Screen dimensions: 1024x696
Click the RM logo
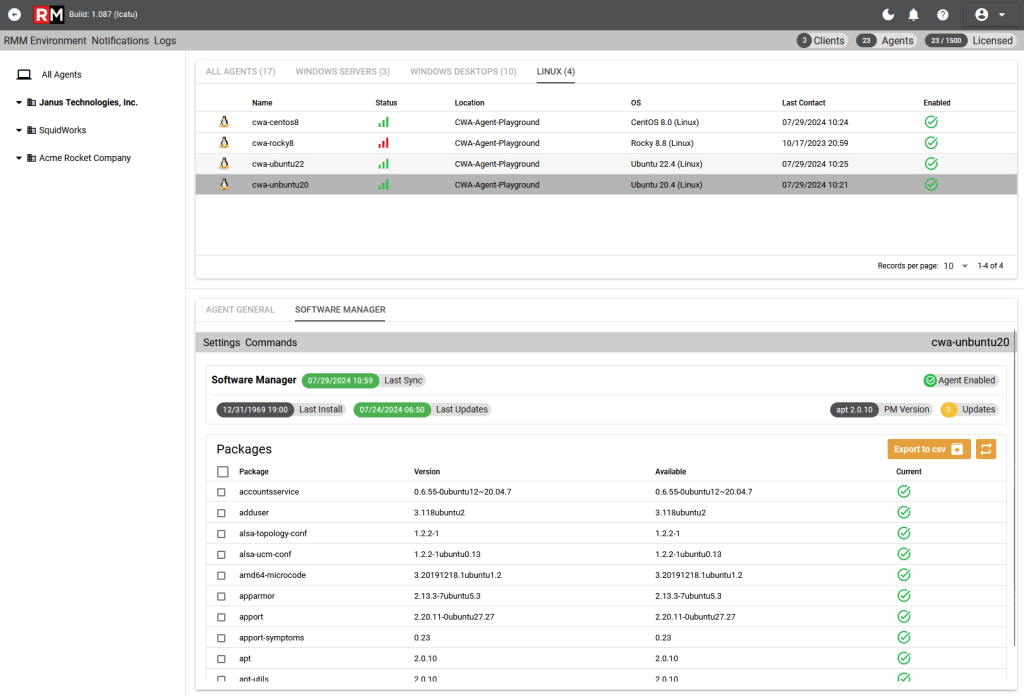(x=49, y=14)
